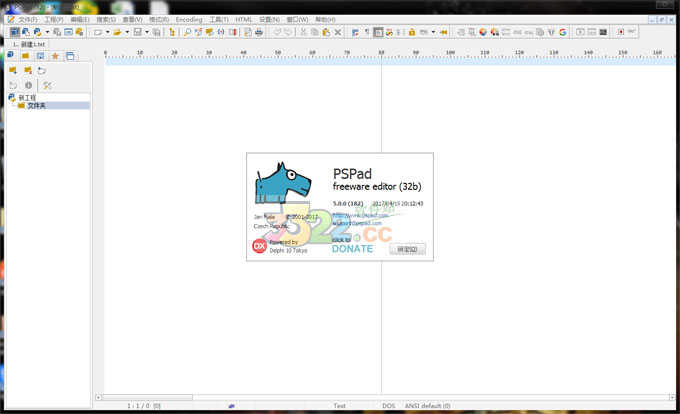Screen dimensions: 680x414
Task: Click the Google search icon
Action: click(562, 32)
